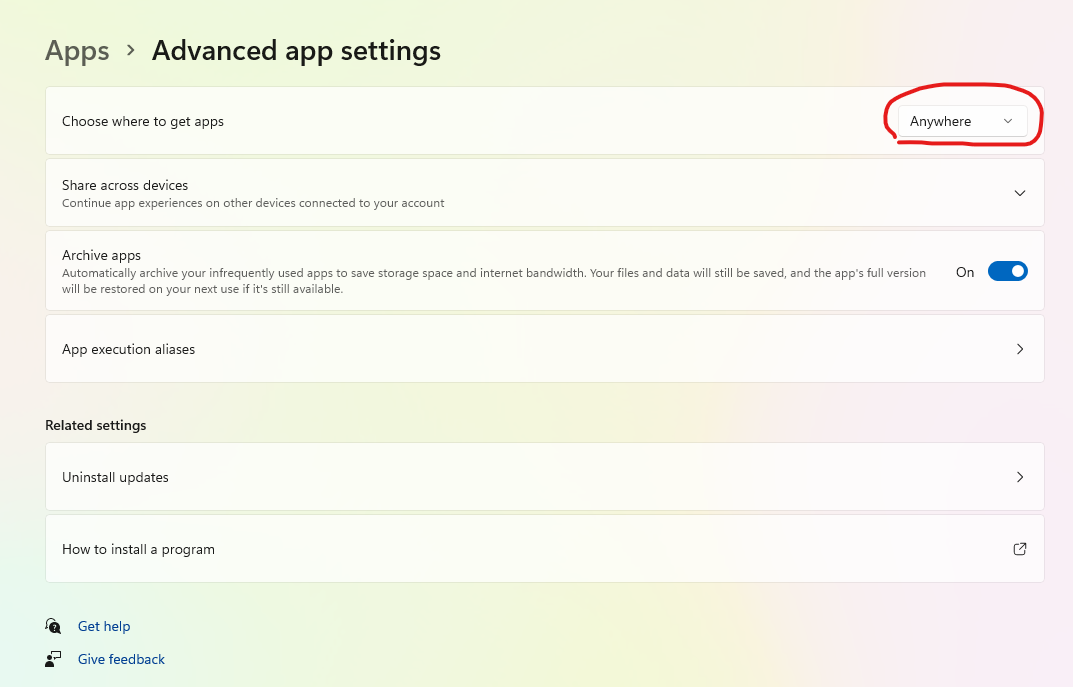This screenshot has height=687, width=1073.
Task: Open the Anywhere dropdown for app sources
Action: point(960,121)
